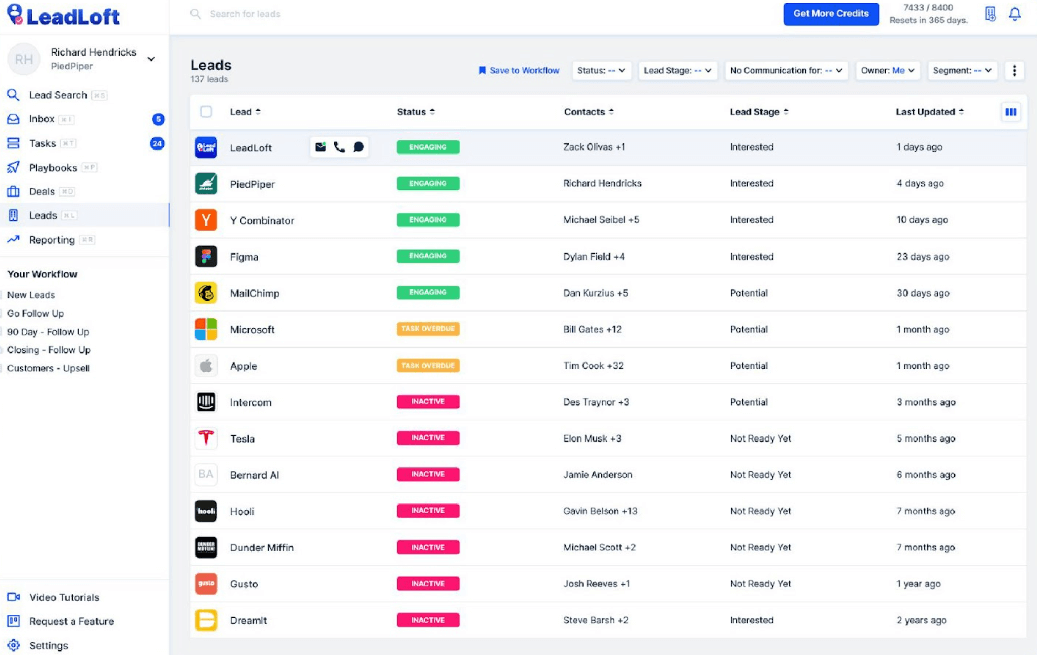The width and height of the screenshot is (1037, 655).
Task: Toggle the column layout icon in table header
Action: point(1011,112)
